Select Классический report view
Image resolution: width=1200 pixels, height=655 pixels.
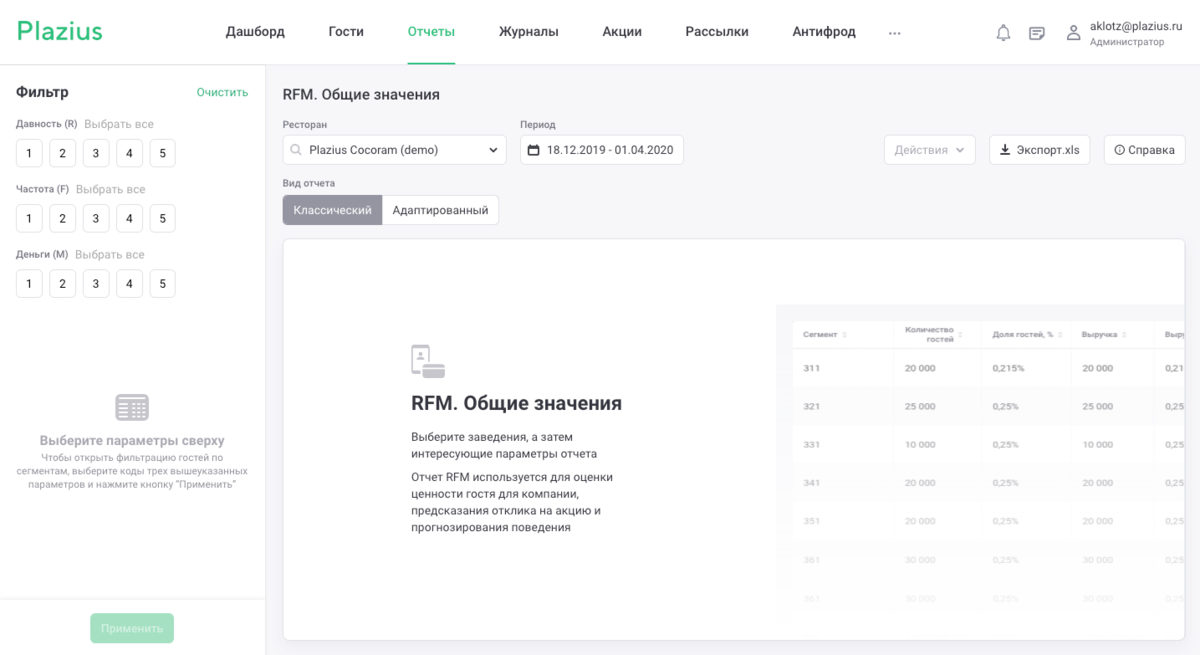coord(333,210)
